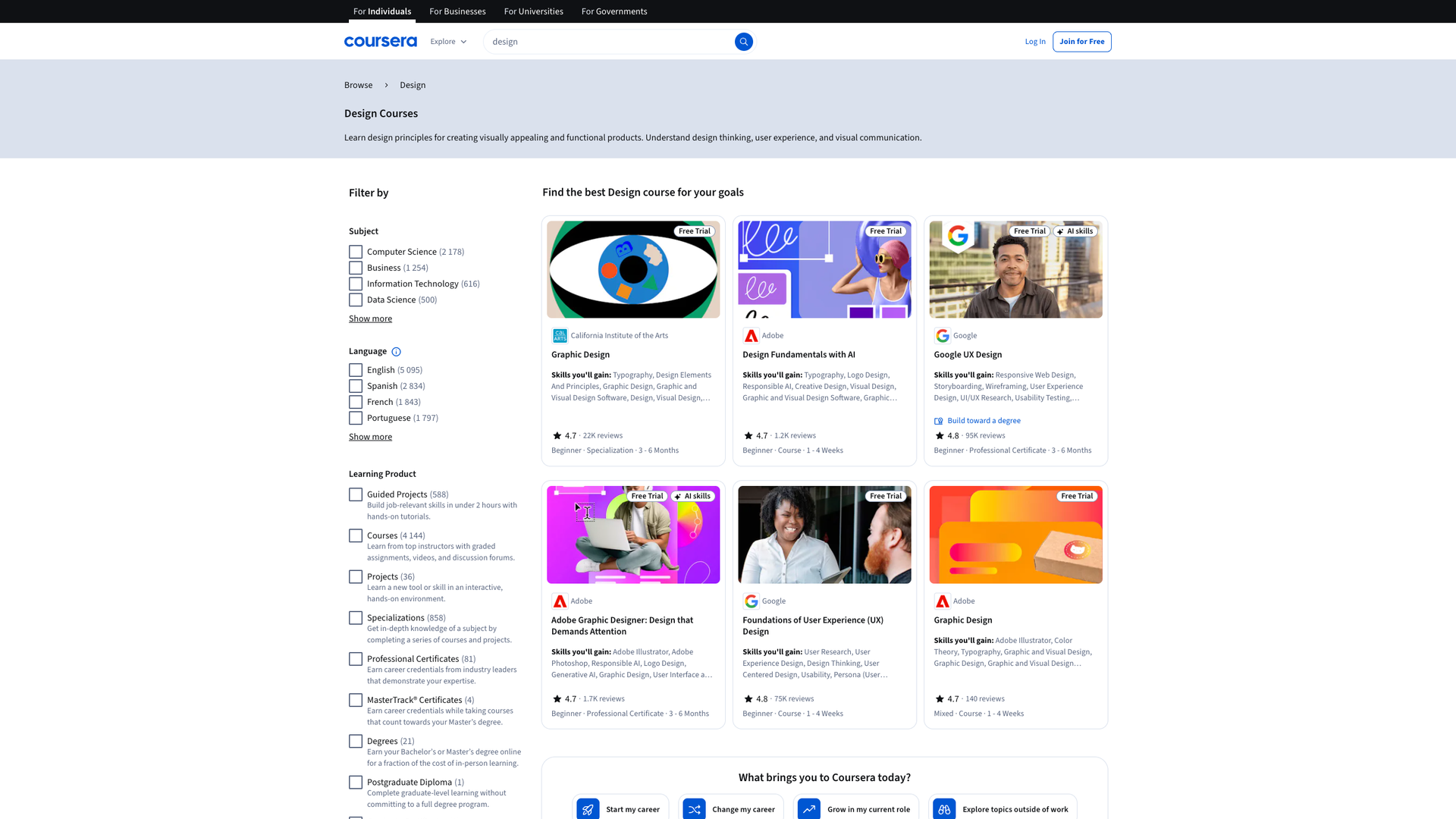
Task: Click the search magnifier icon
Action: 744,42
